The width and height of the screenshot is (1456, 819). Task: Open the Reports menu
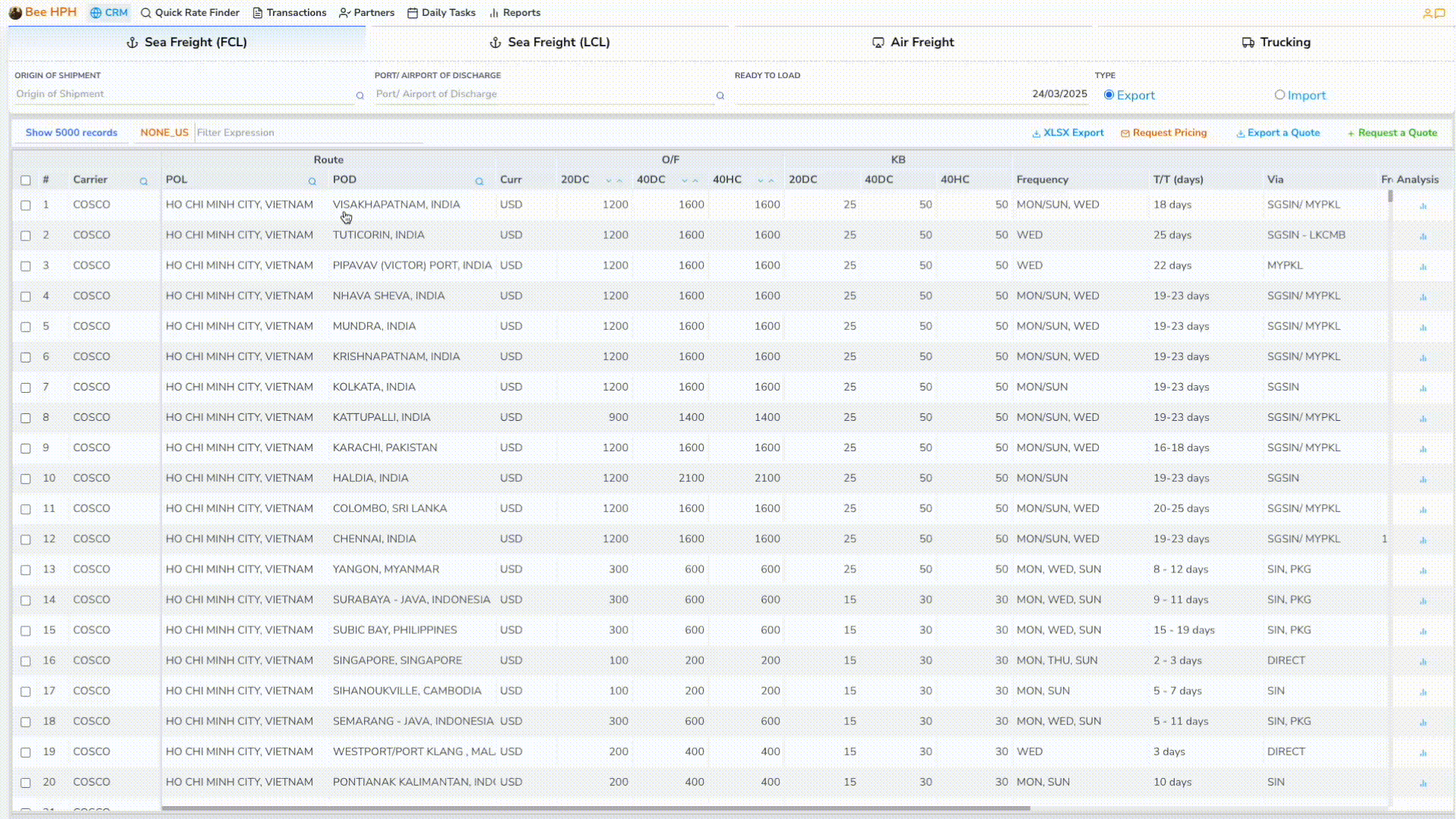click(515, 13)
